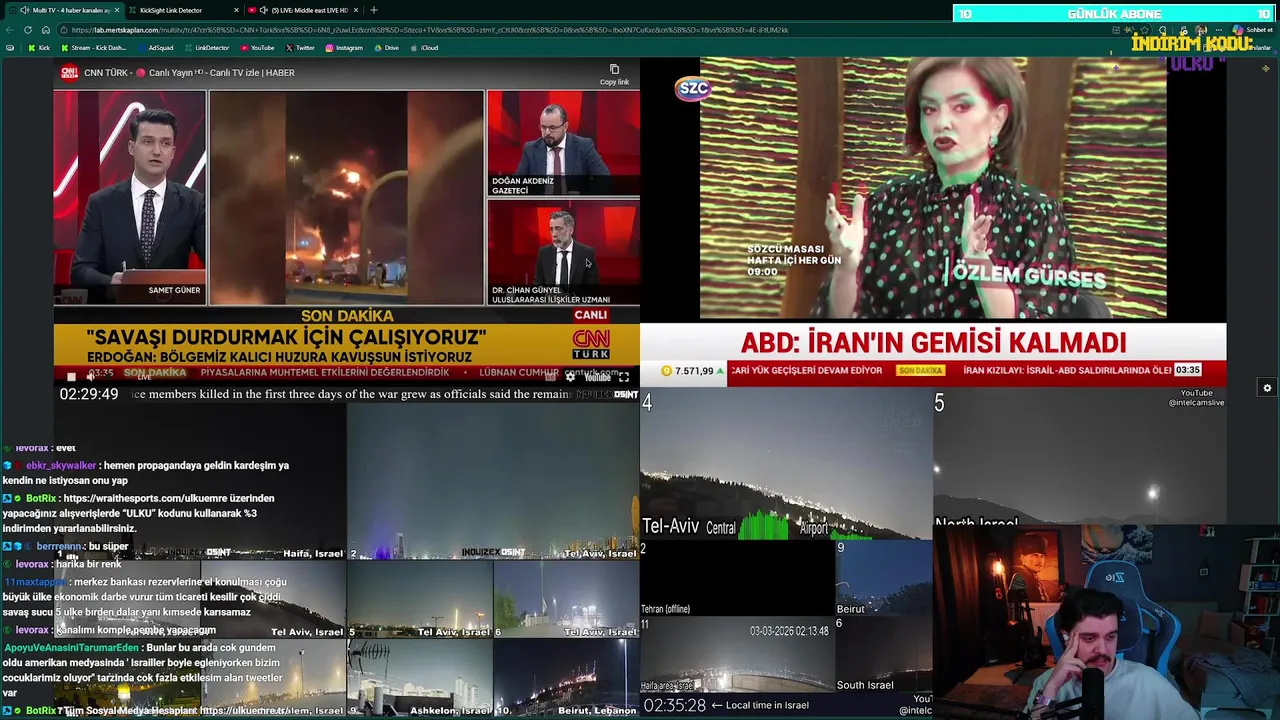
Task: Click the SZC channel logo
Action: click(x=693, y=88)
